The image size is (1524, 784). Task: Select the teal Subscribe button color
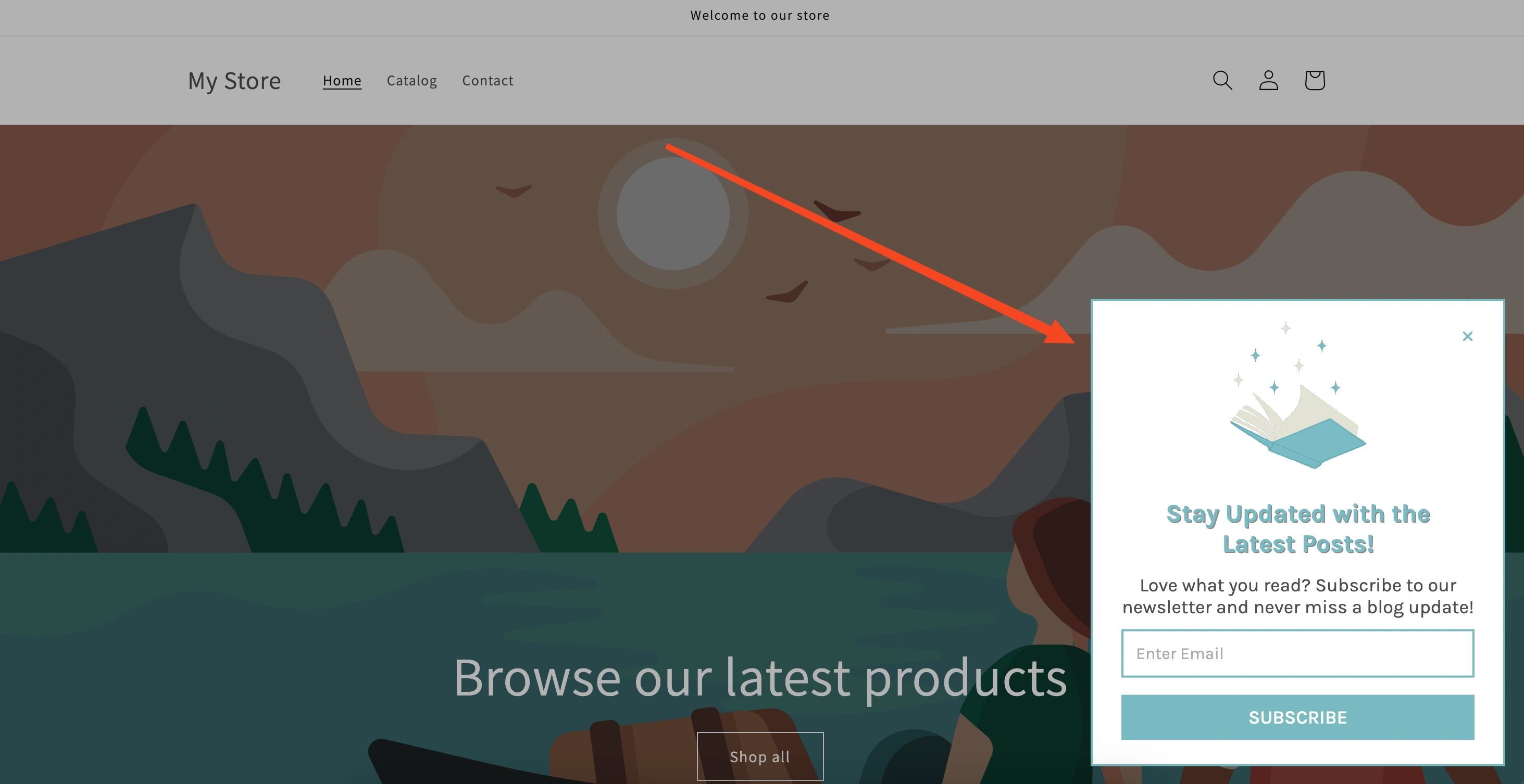pos(1297,716)
